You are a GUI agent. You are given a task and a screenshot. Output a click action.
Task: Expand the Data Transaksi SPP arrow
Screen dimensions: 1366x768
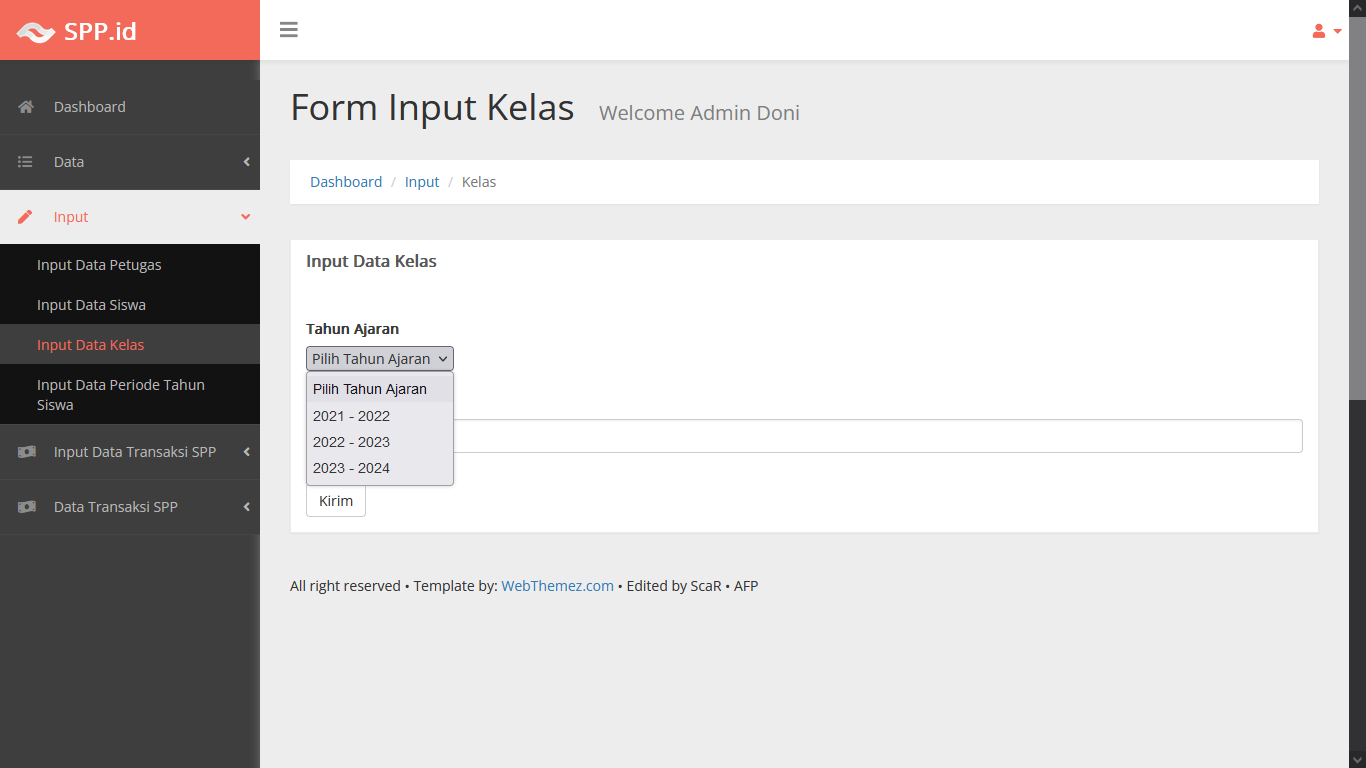246,507
